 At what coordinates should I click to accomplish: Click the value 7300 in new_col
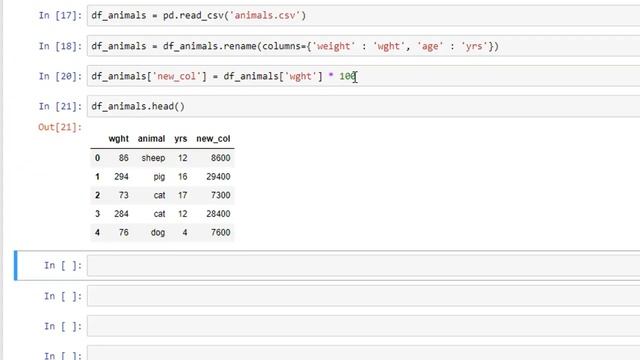click(220, 195)
